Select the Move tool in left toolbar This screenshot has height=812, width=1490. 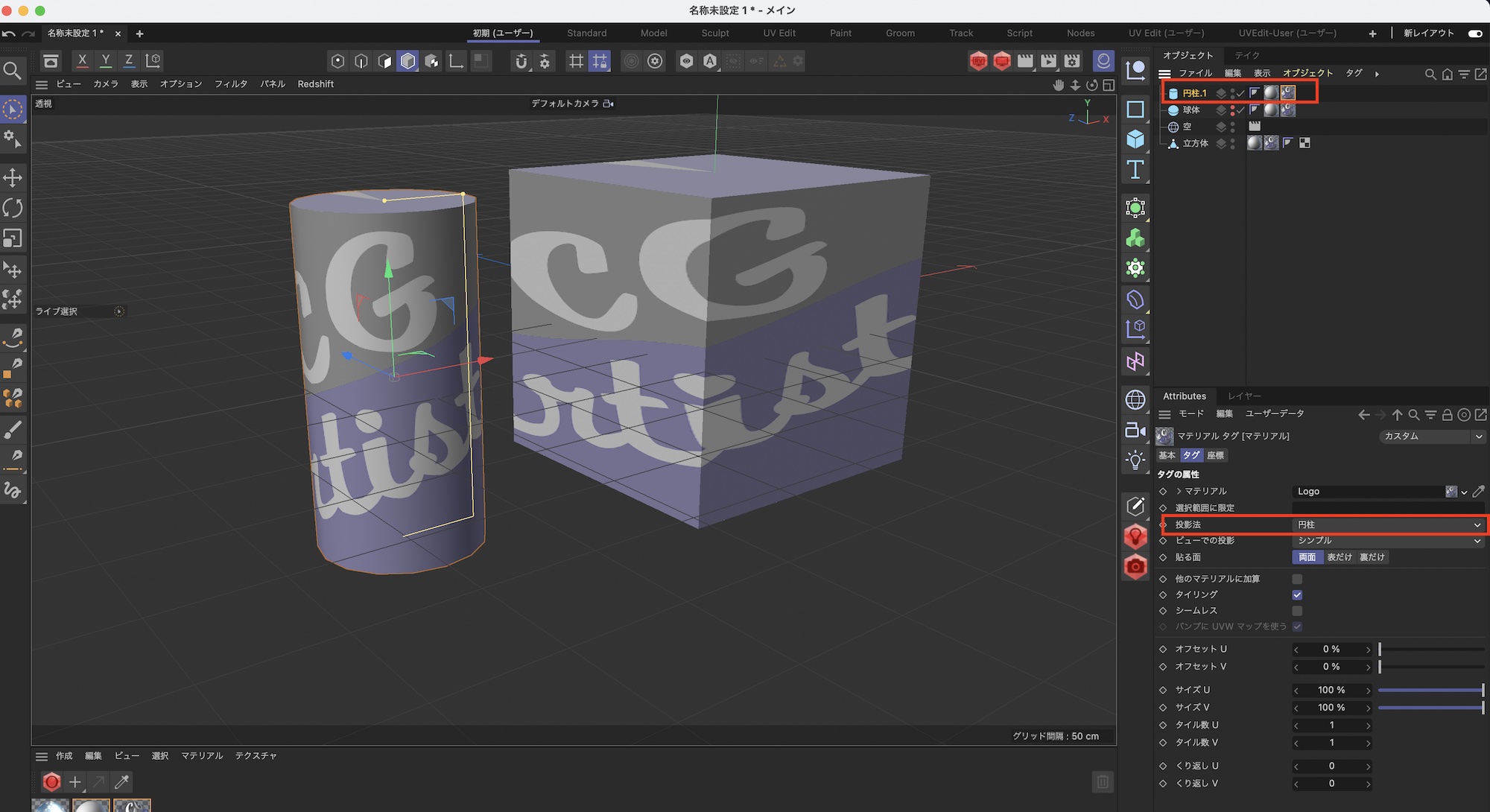[13, 177]
